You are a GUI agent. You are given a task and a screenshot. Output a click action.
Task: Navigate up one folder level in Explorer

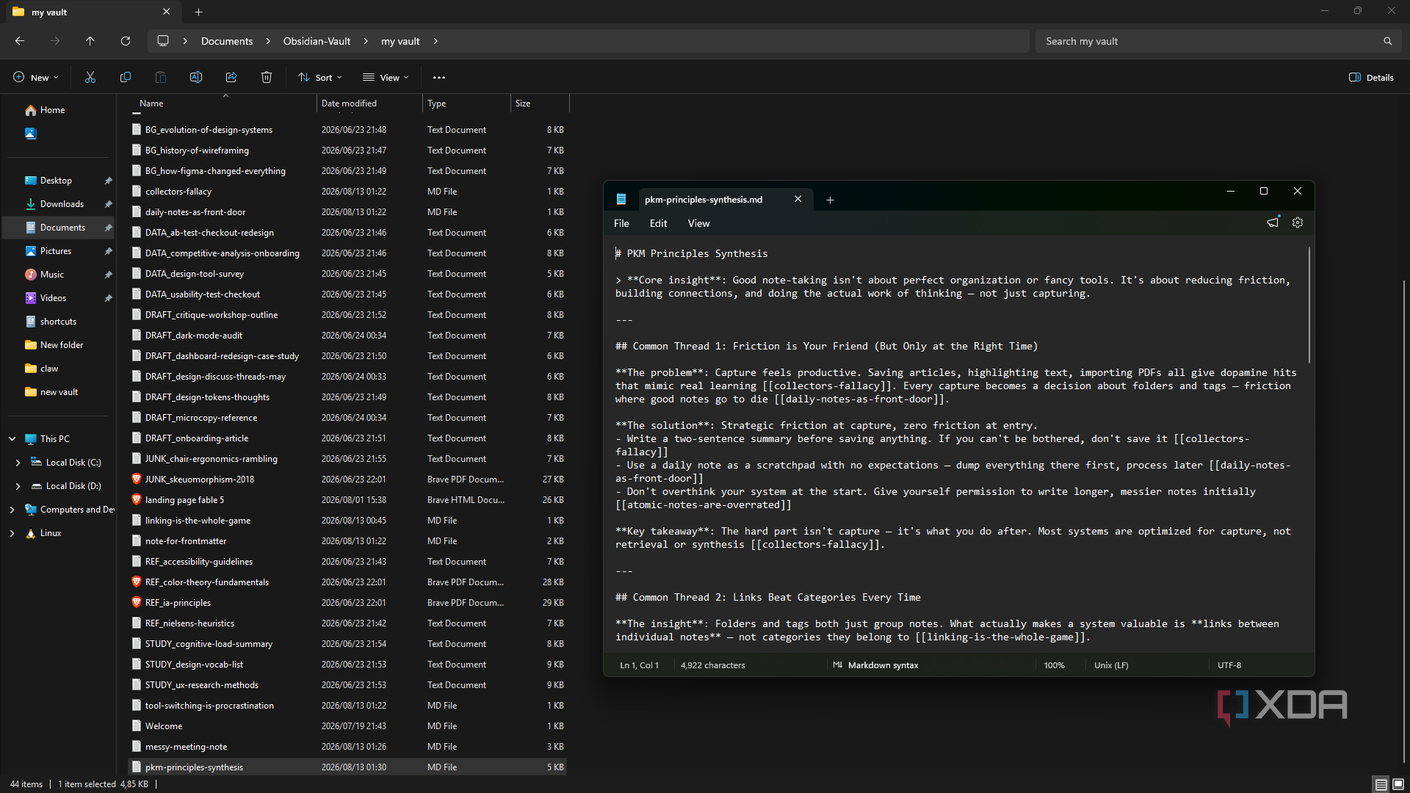pos(90,41)
